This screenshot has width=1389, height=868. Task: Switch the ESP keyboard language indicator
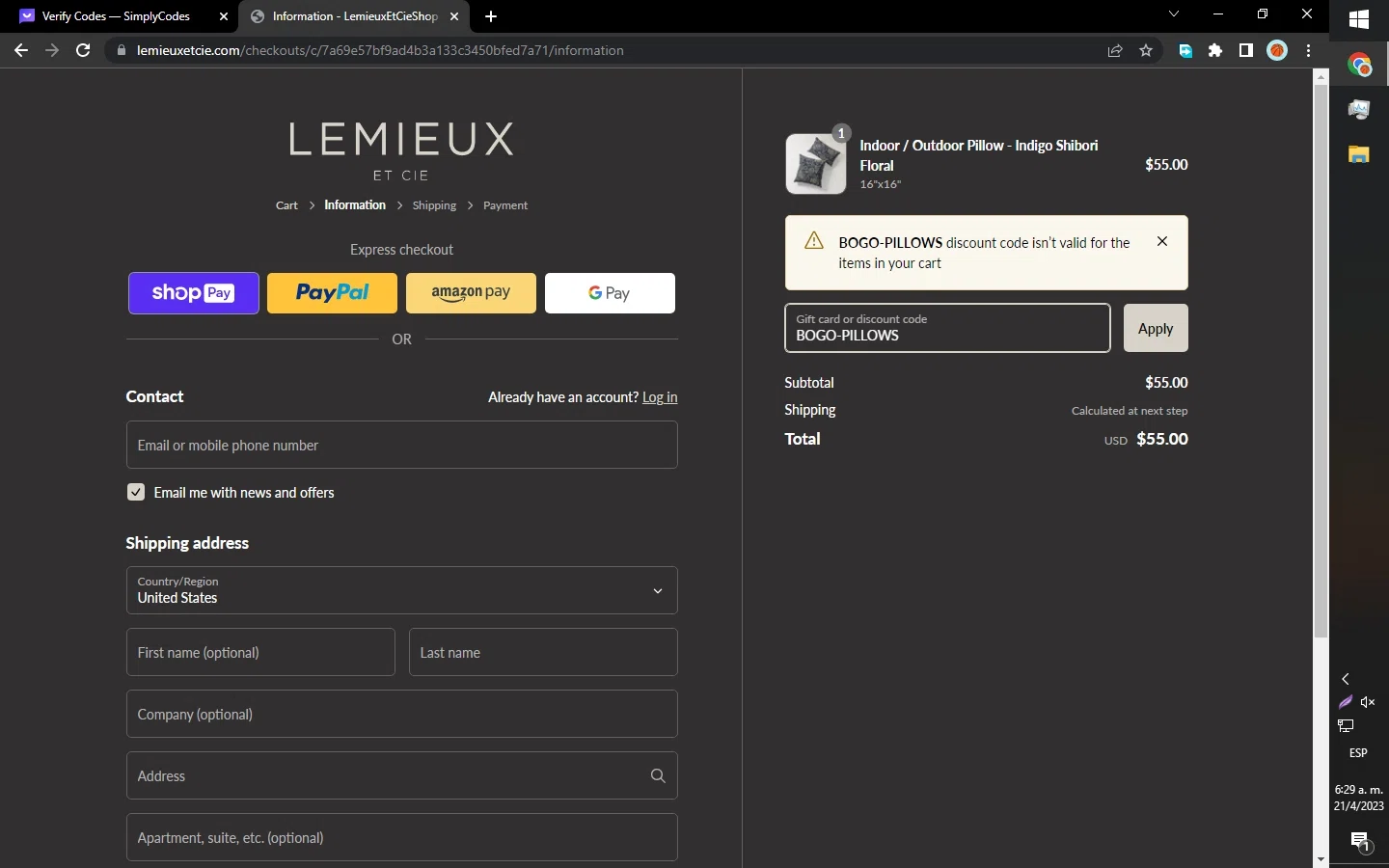1358,753
